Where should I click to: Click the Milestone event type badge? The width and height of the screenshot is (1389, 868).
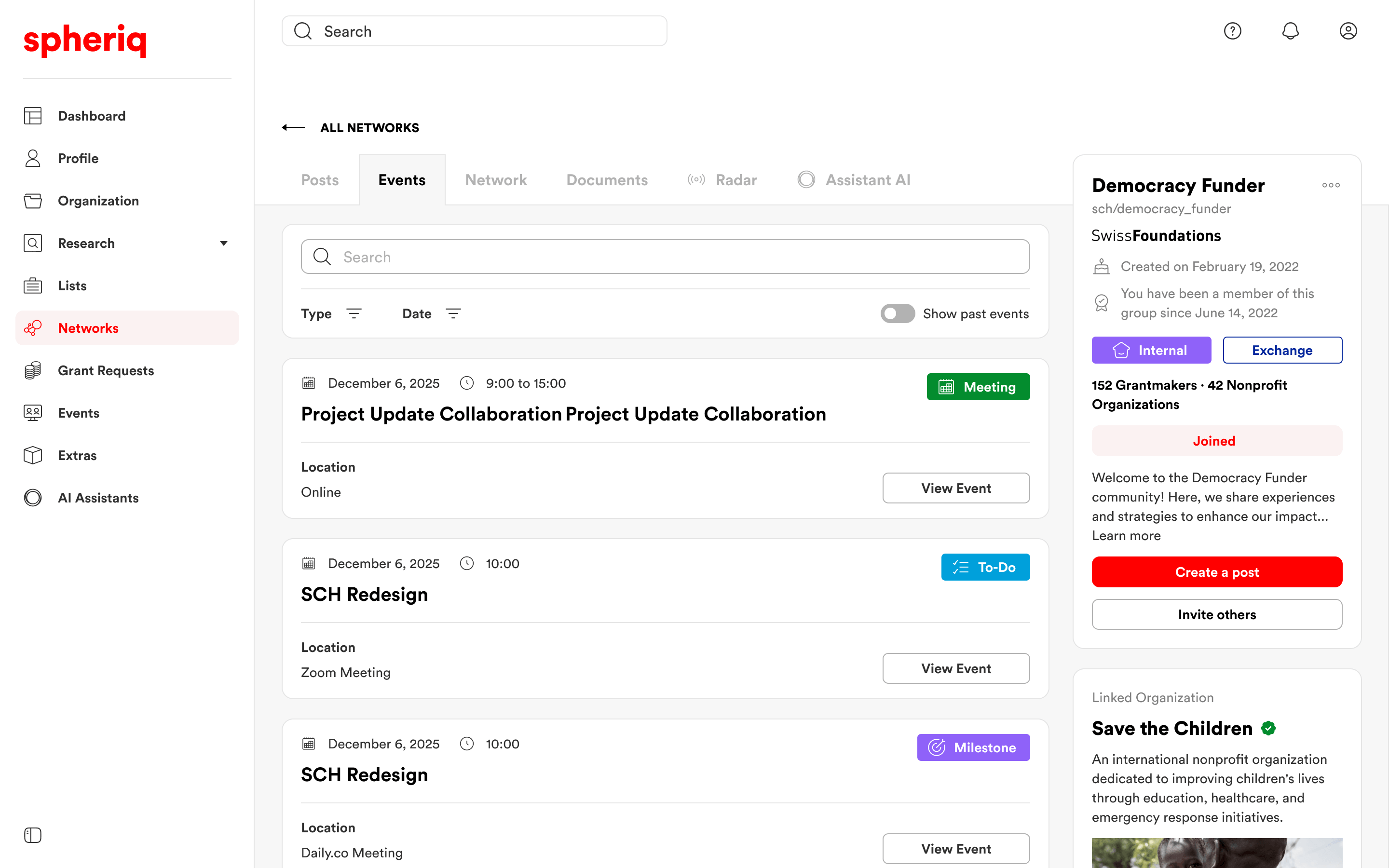pyautogui.click(x=973, y=747)
